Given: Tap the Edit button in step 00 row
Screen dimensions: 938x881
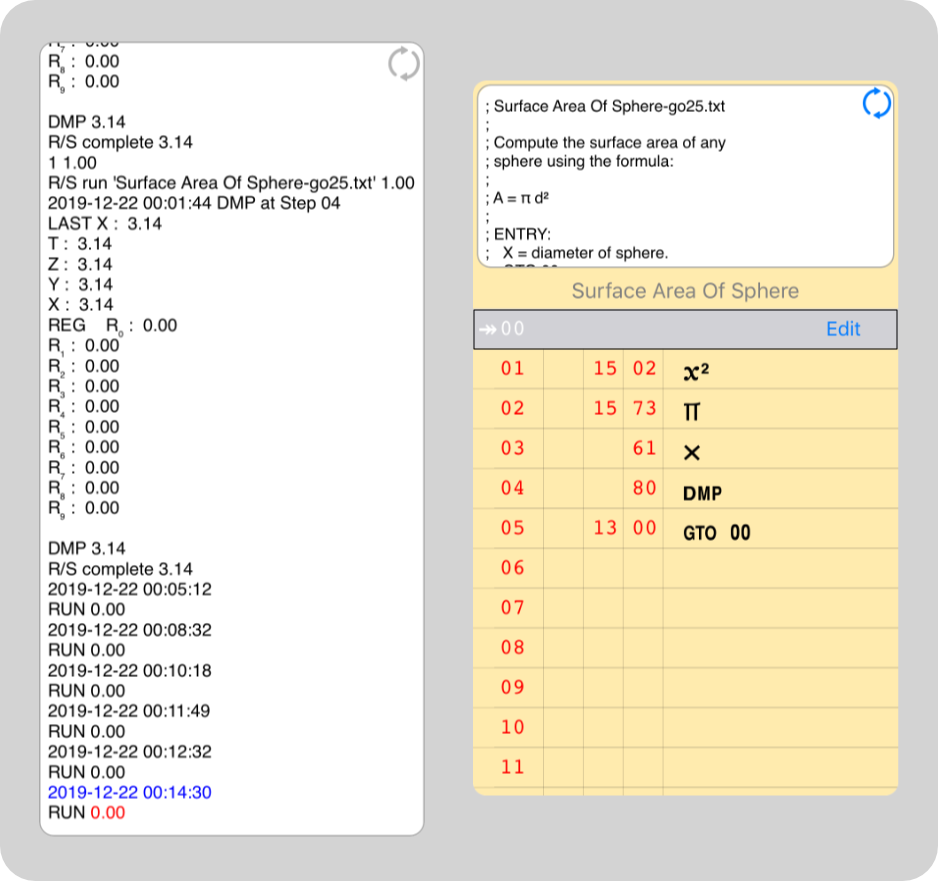Looking at the screenshot, I should click(842, 329).
